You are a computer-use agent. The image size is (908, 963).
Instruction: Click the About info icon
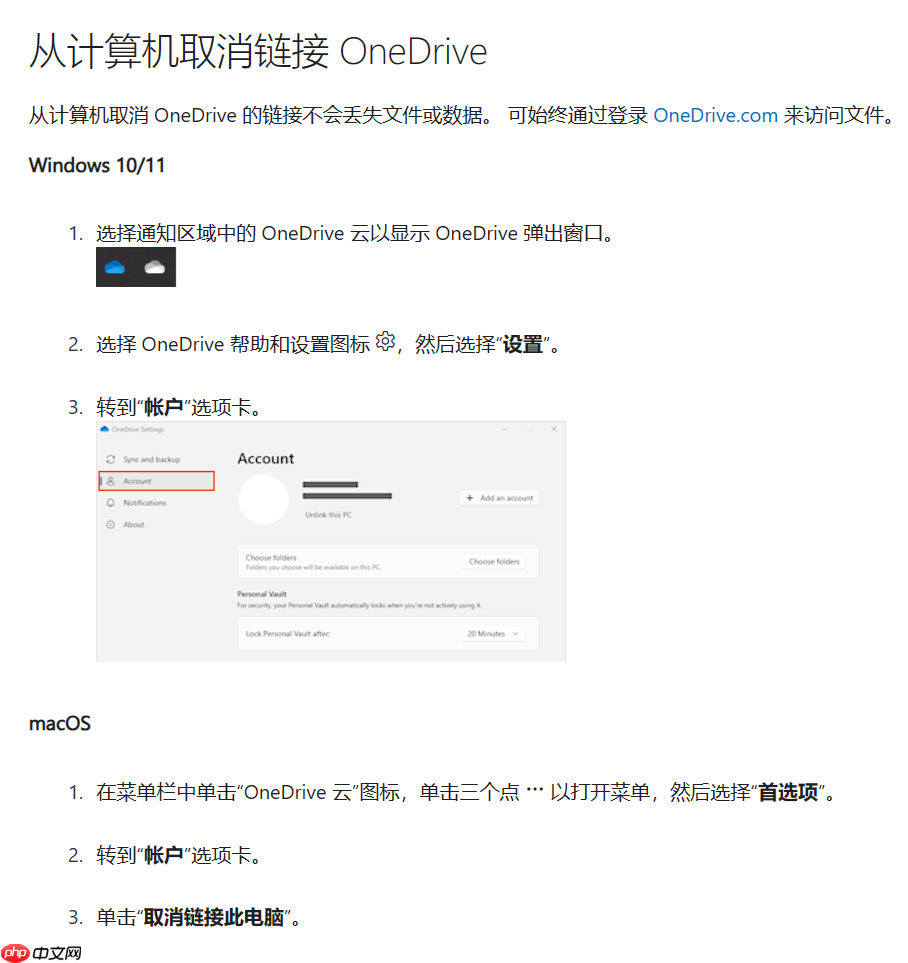coord(110,524)
